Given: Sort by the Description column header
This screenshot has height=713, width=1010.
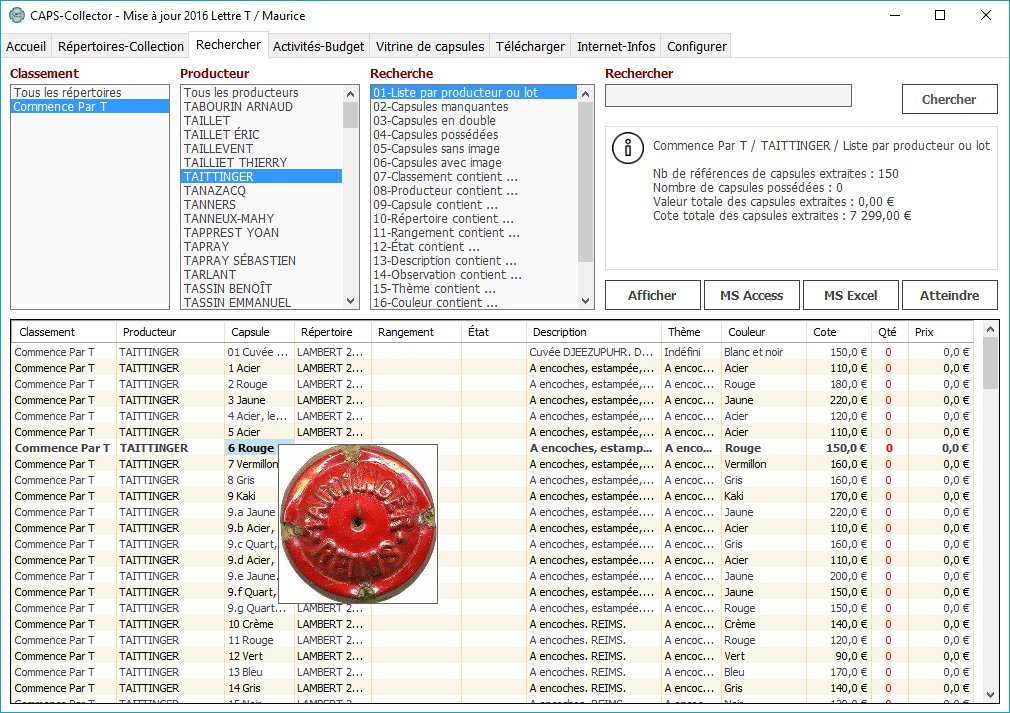Looking at the screenshot, I should pyautogui.click(x=593, y=332).
